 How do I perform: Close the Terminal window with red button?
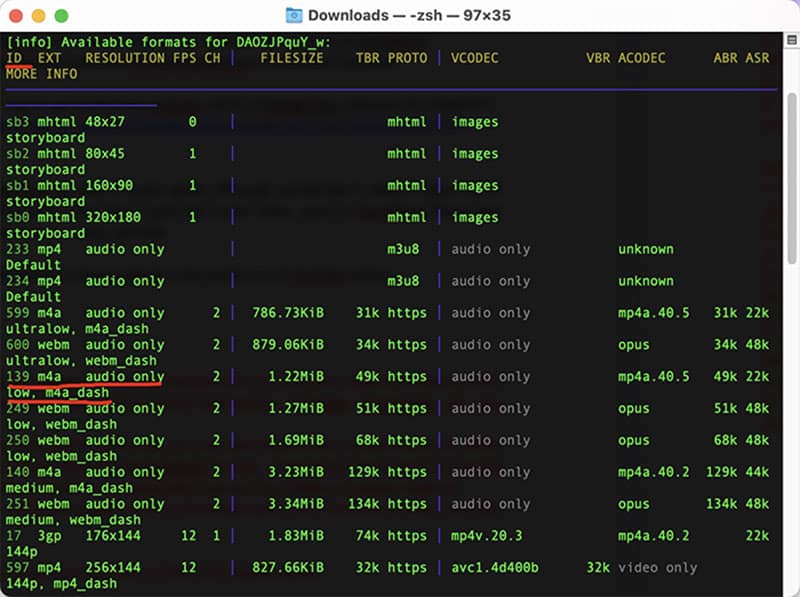pos(17,16)
